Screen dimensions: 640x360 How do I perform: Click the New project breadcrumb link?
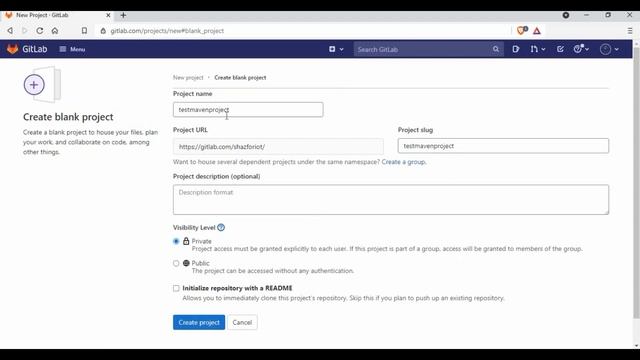(188, 78)
